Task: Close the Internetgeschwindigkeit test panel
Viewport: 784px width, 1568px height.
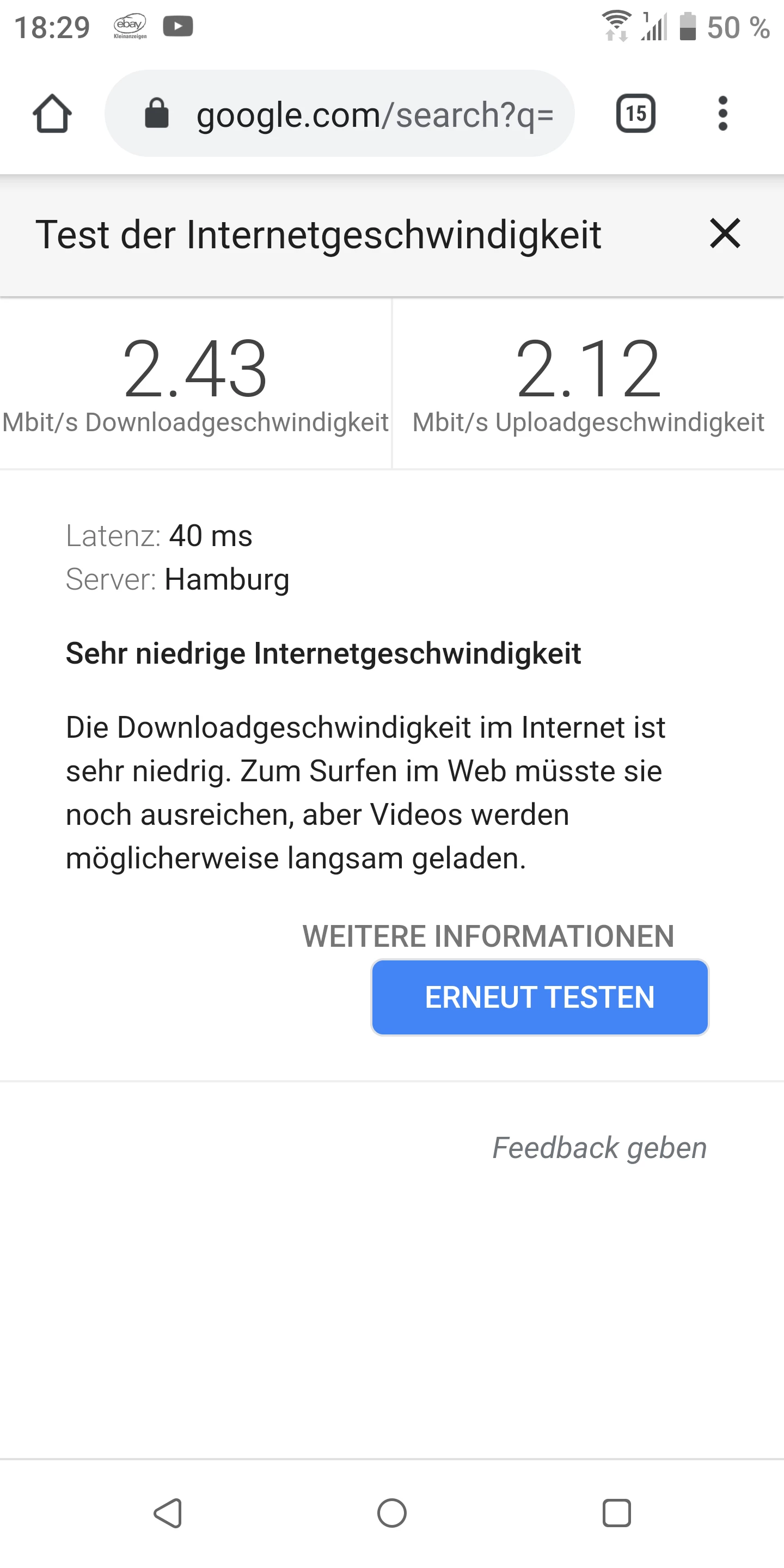Action: click(725, 234)
